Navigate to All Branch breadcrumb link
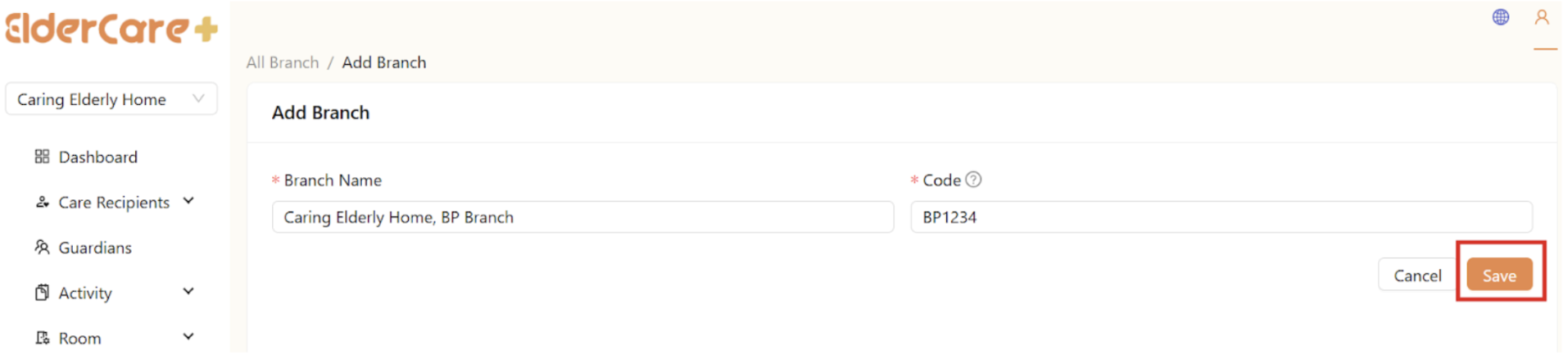1568x364 pixels. (x=283, y=62)
